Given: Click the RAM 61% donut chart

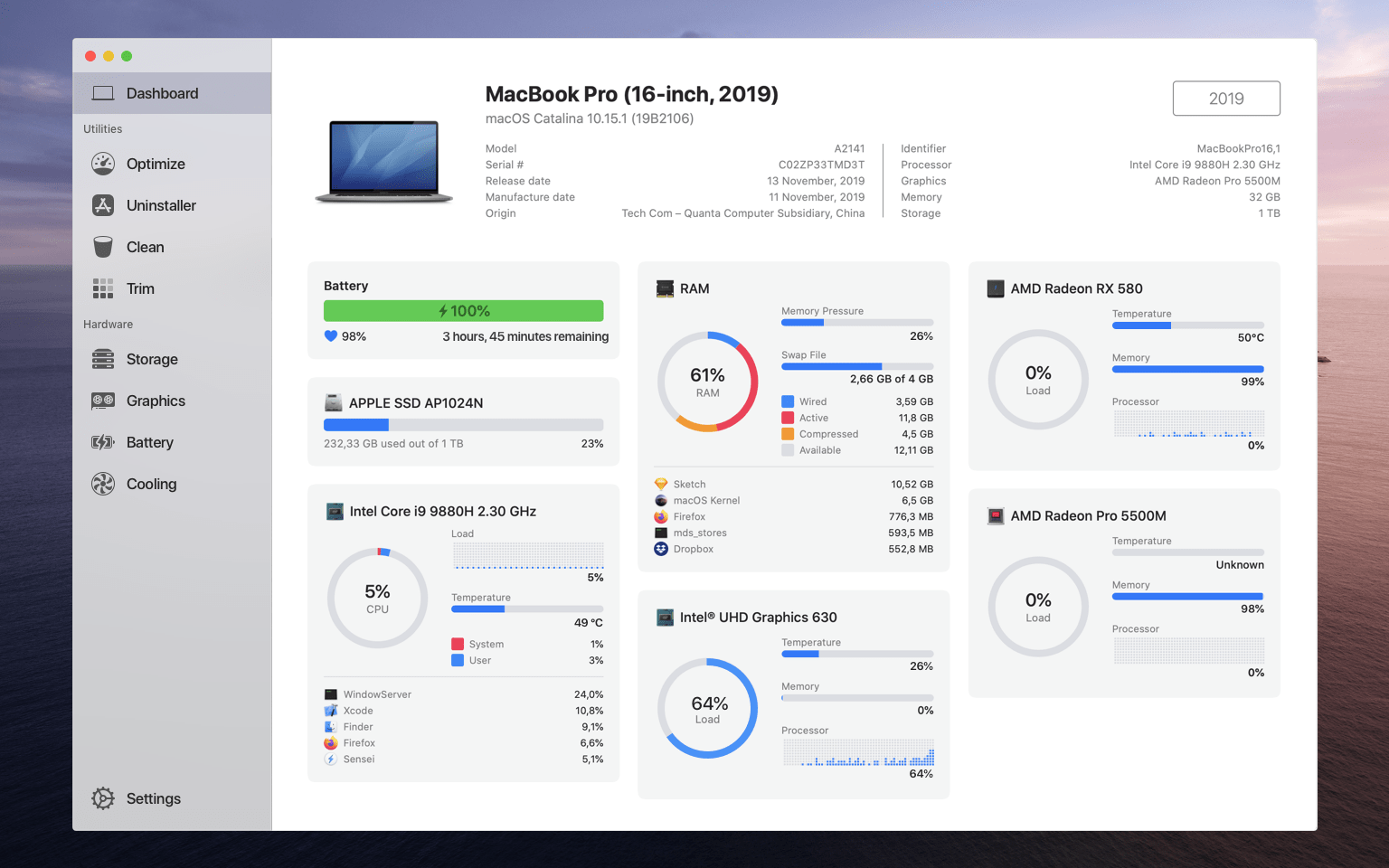Looking at the screenshot, I should tap(708, 381).
